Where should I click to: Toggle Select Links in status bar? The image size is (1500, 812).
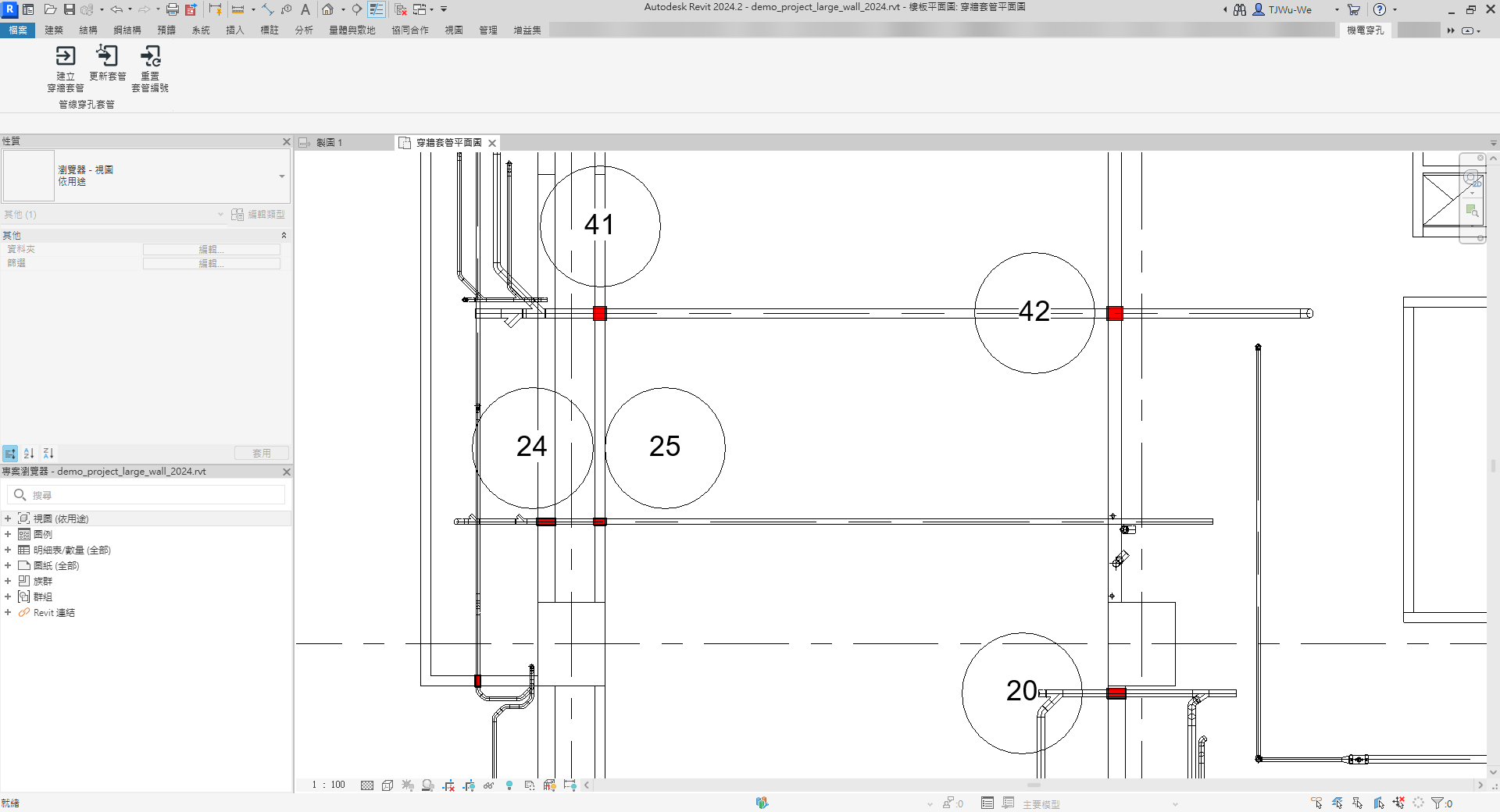[x=1317, y=803]
